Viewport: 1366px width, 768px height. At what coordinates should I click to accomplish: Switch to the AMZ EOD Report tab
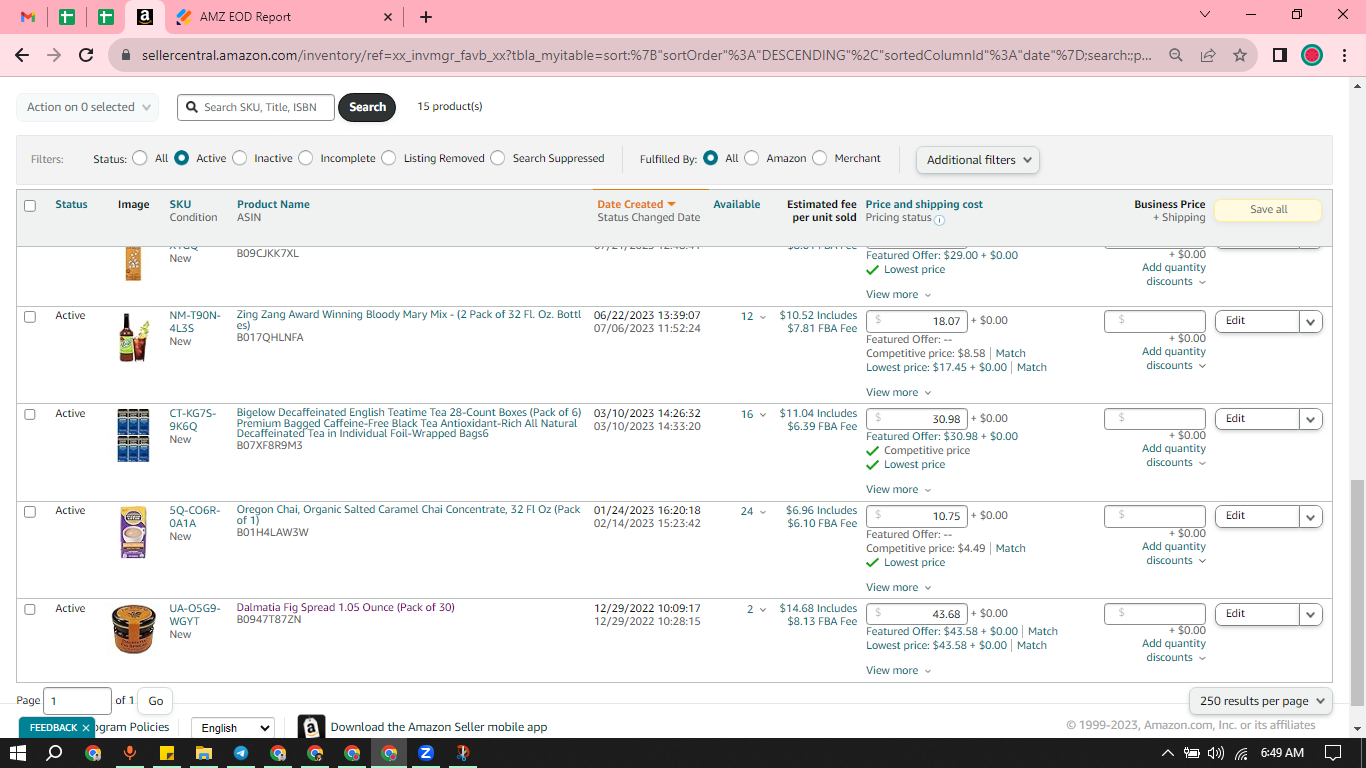(x=286, y=17)
